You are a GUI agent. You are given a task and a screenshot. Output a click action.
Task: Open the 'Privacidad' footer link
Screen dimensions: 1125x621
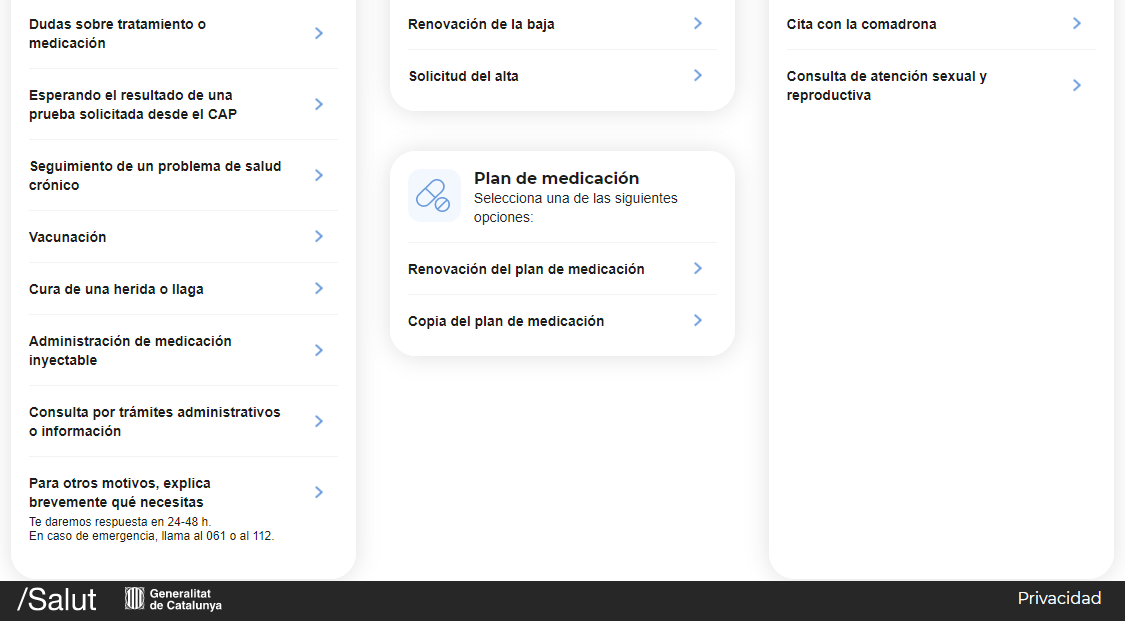click(1059, 598)
